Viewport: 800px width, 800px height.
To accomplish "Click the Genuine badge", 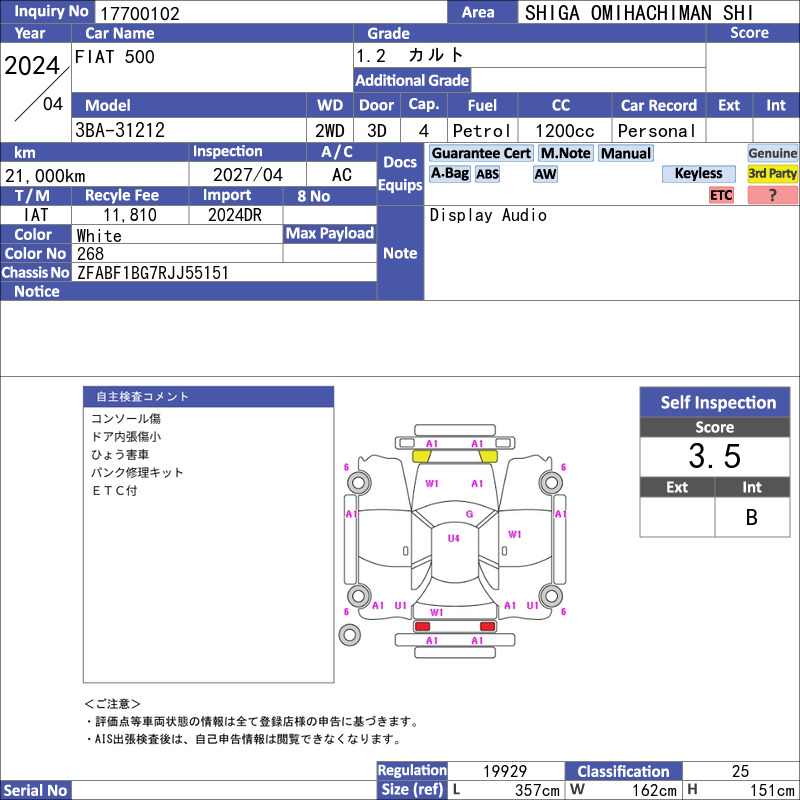I will (772, 153).
